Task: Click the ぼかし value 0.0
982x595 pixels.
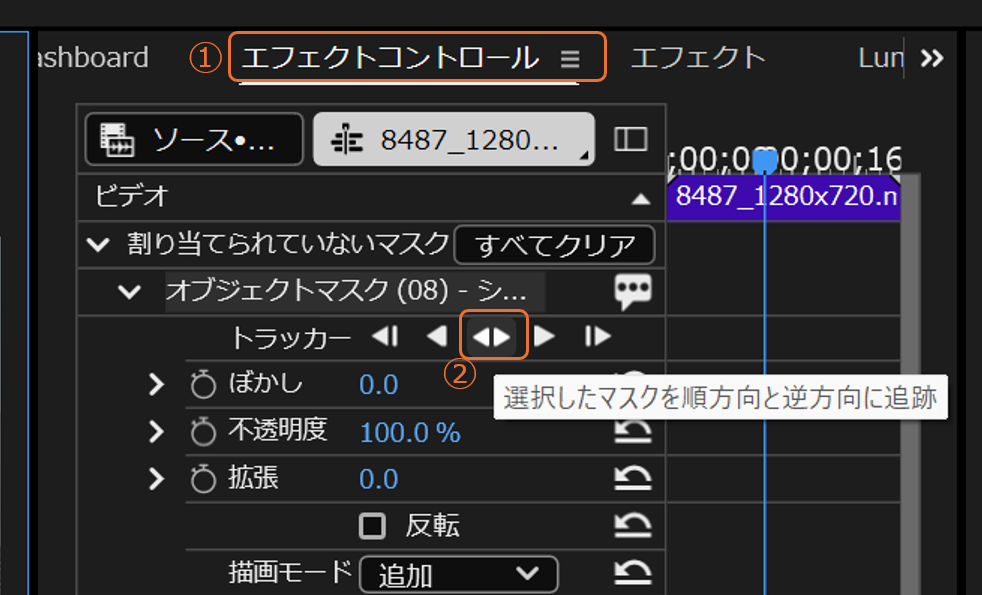Action: (378, 385)
